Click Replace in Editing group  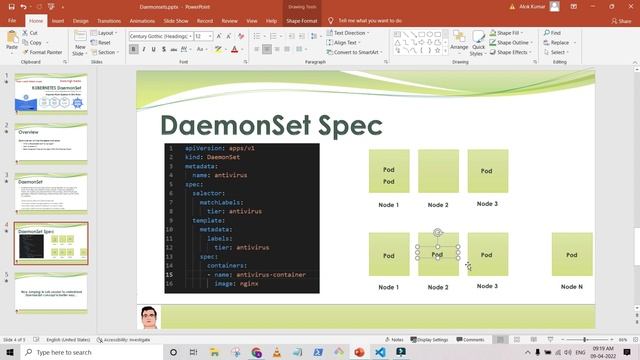556,42
